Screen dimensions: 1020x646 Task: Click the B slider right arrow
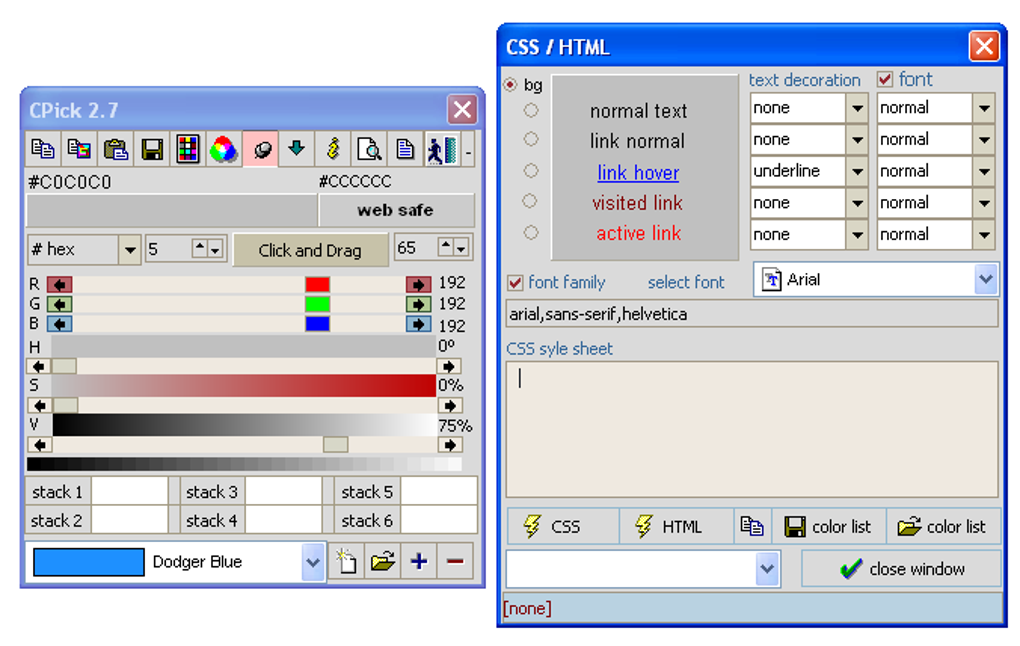pyautogui.click(x=418, y=324)
